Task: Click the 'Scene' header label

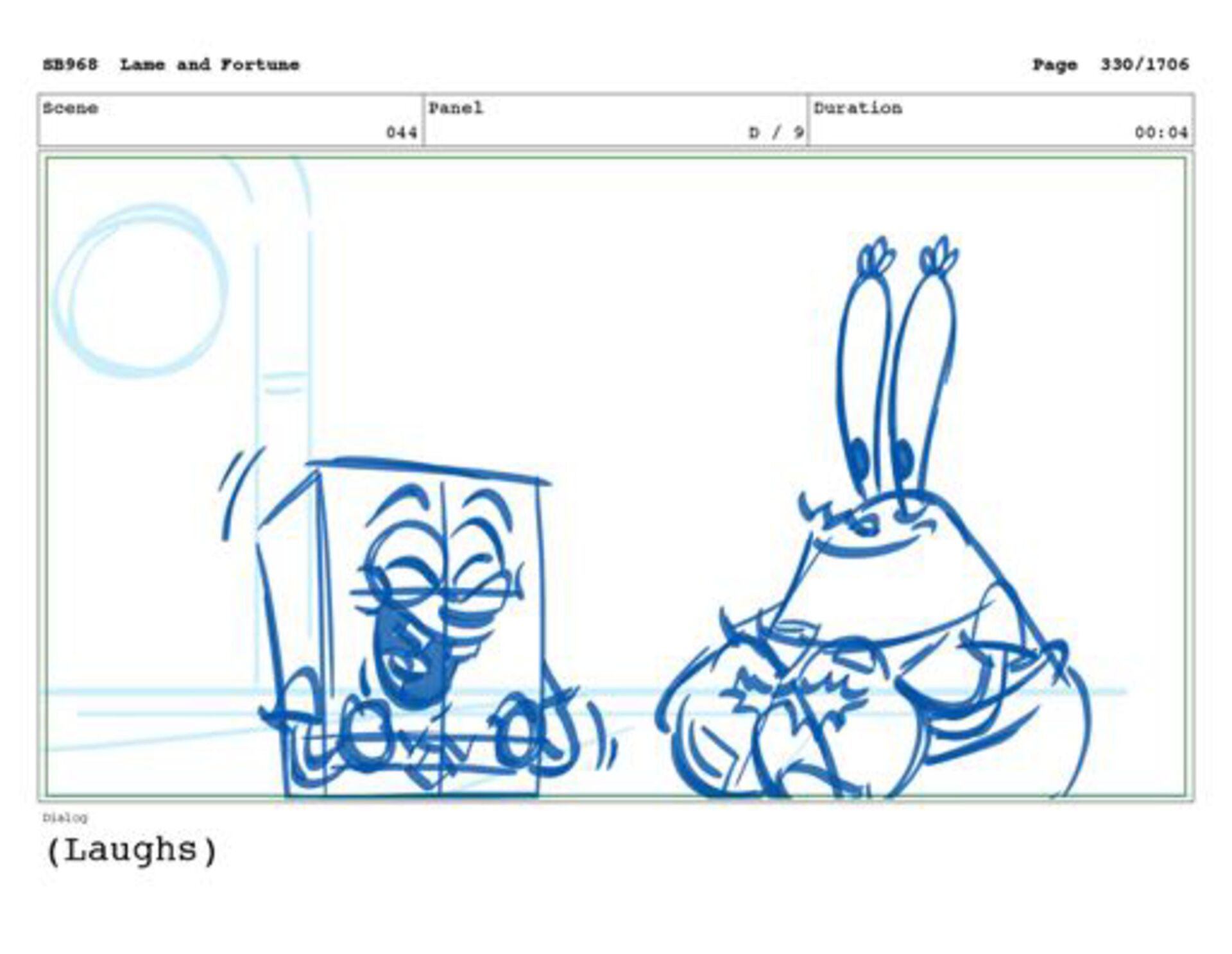Action: click(x=71, y=108)
